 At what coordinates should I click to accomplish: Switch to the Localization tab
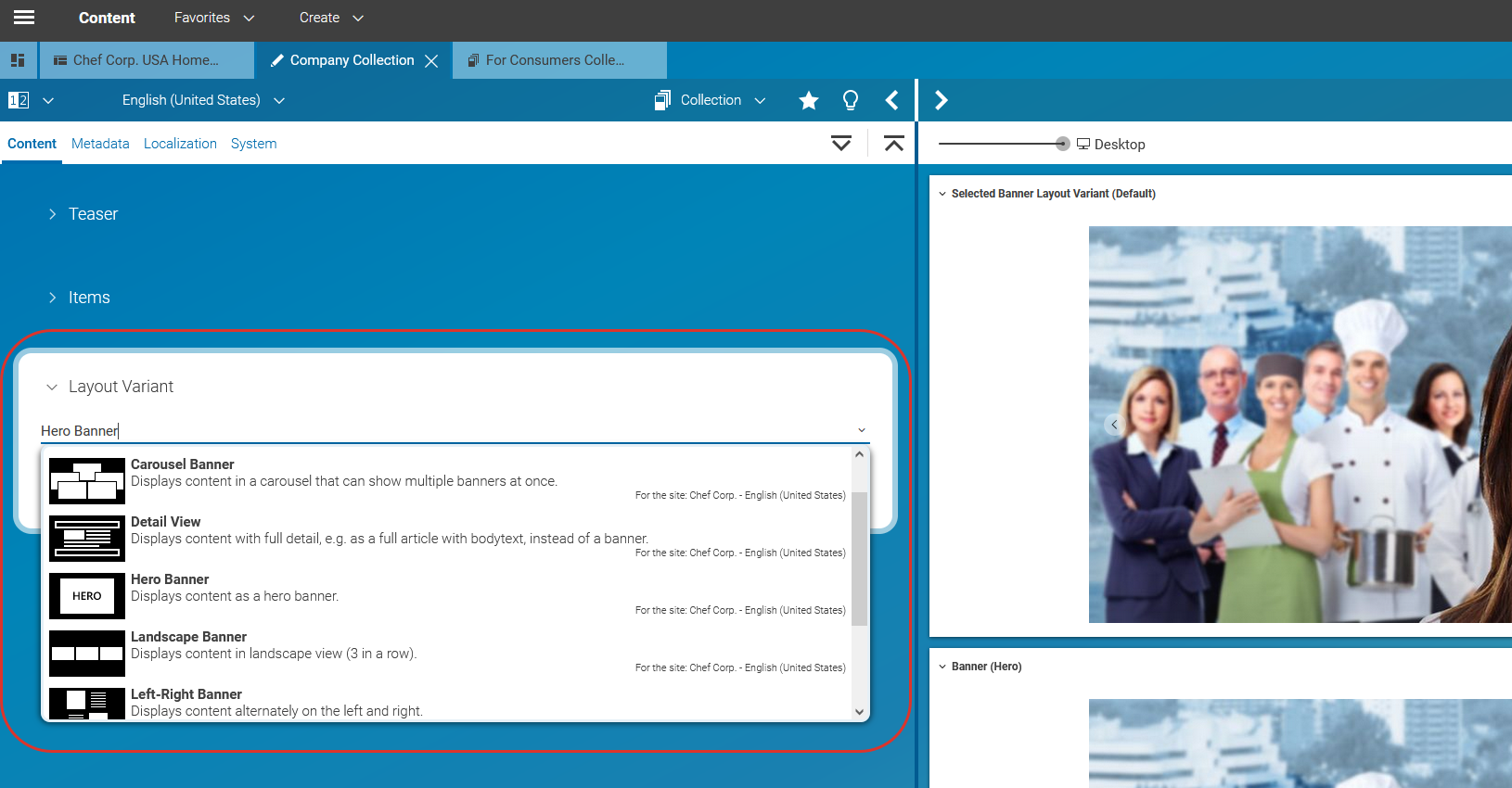pos(180,144)
